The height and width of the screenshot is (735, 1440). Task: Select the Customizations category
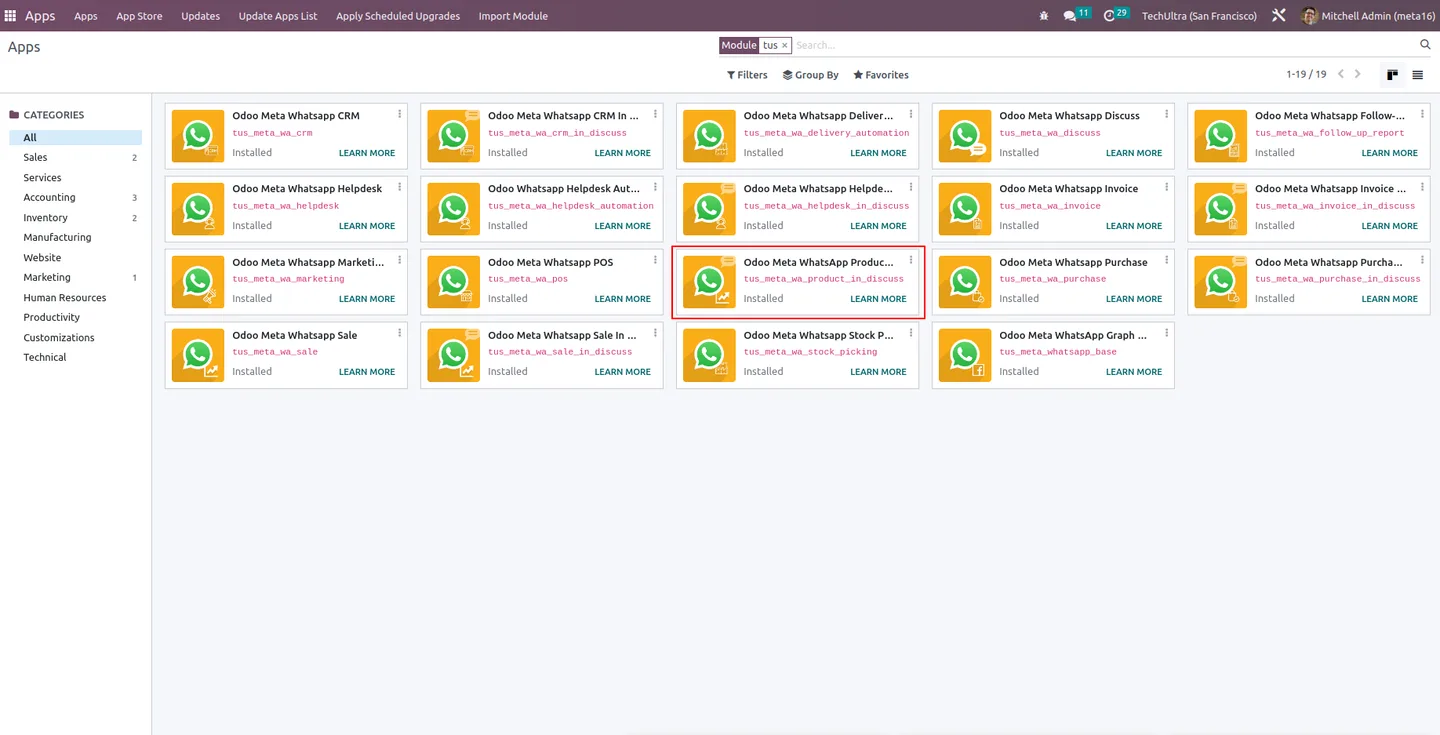click(76, 338)
